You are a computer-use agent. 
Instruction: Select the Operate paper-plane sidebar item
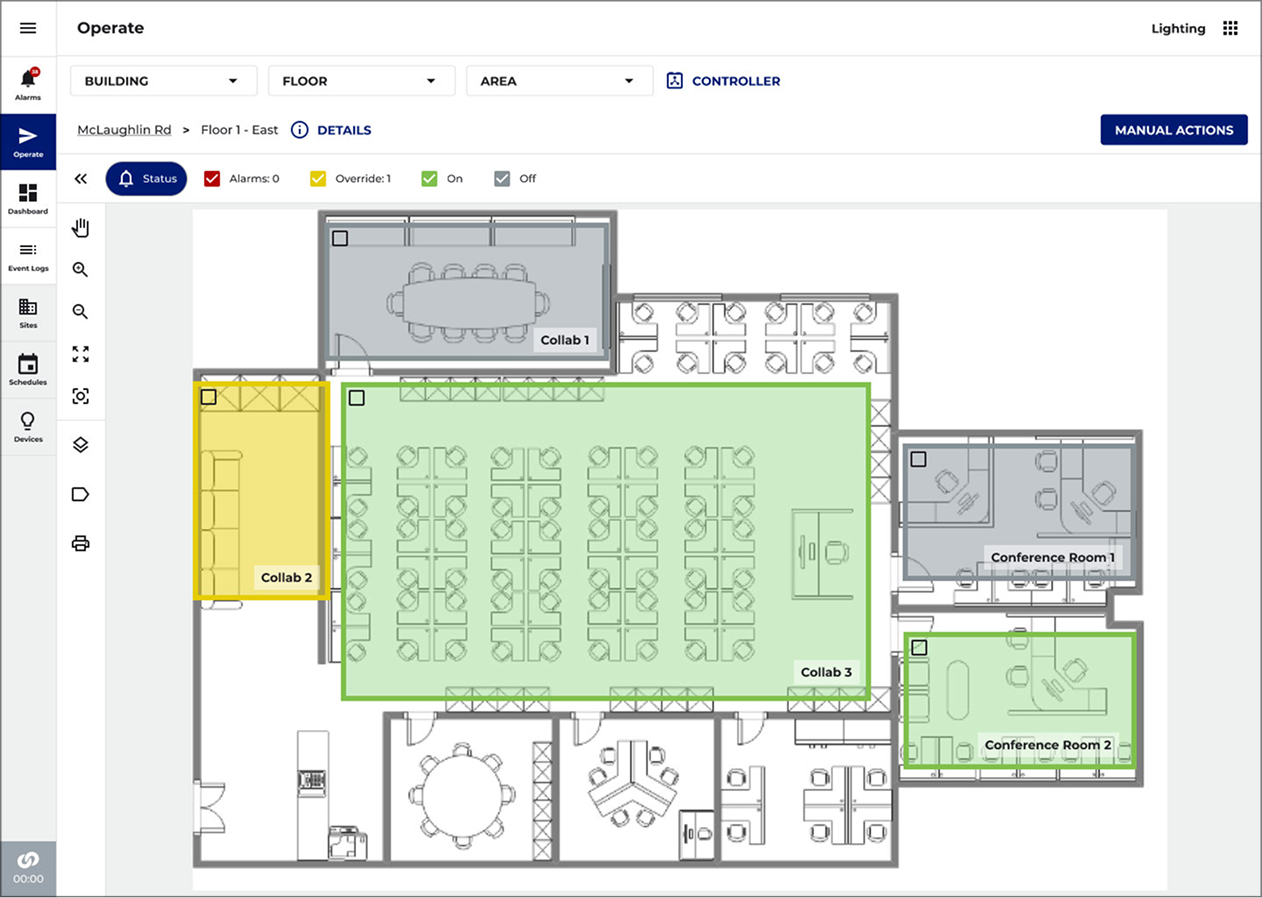pos(28,141)
